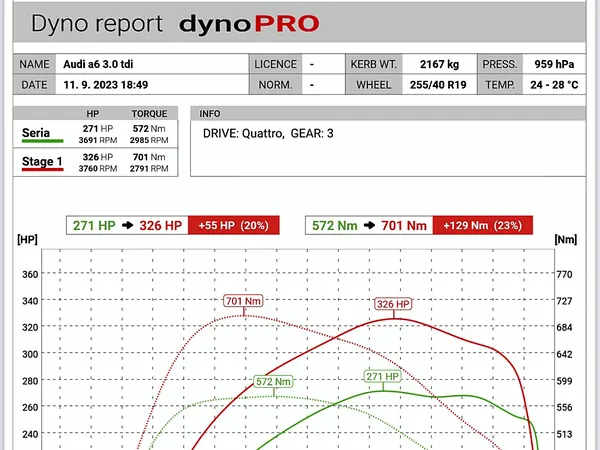600x450 pixels.
Task: Click the DATE label cell
Action: (34, 85)
